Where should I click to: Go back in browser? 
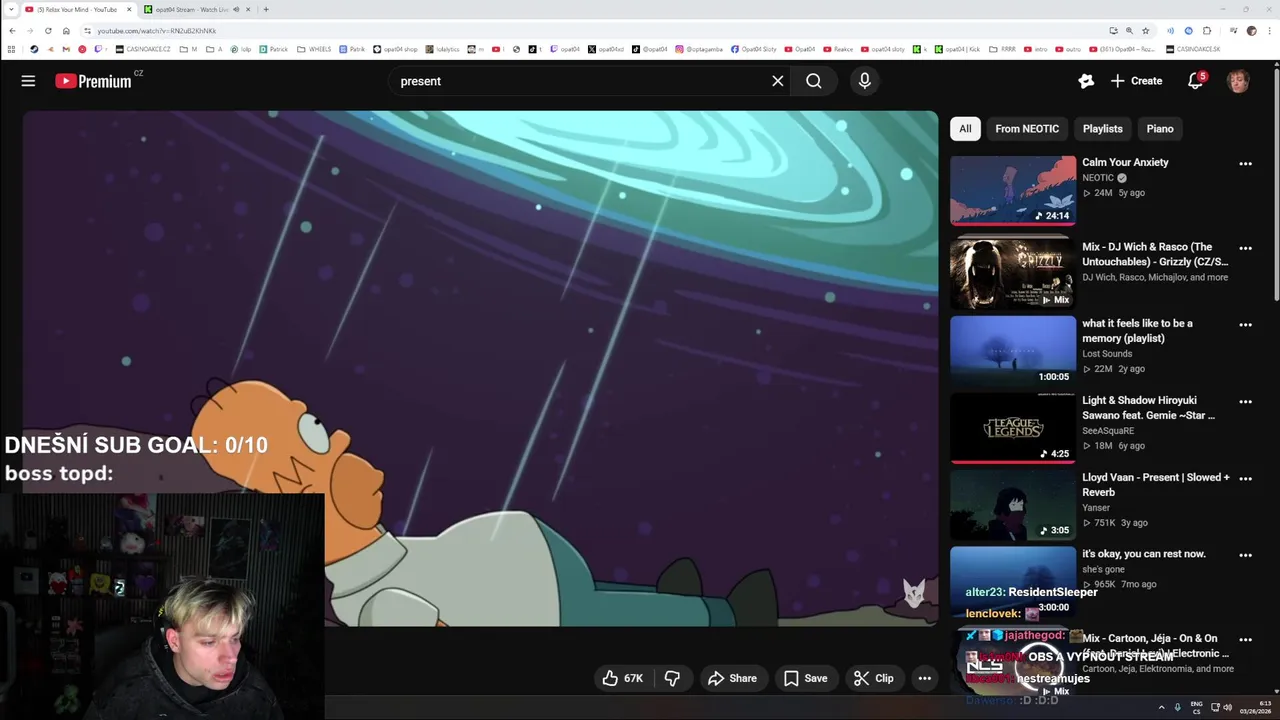12,31
